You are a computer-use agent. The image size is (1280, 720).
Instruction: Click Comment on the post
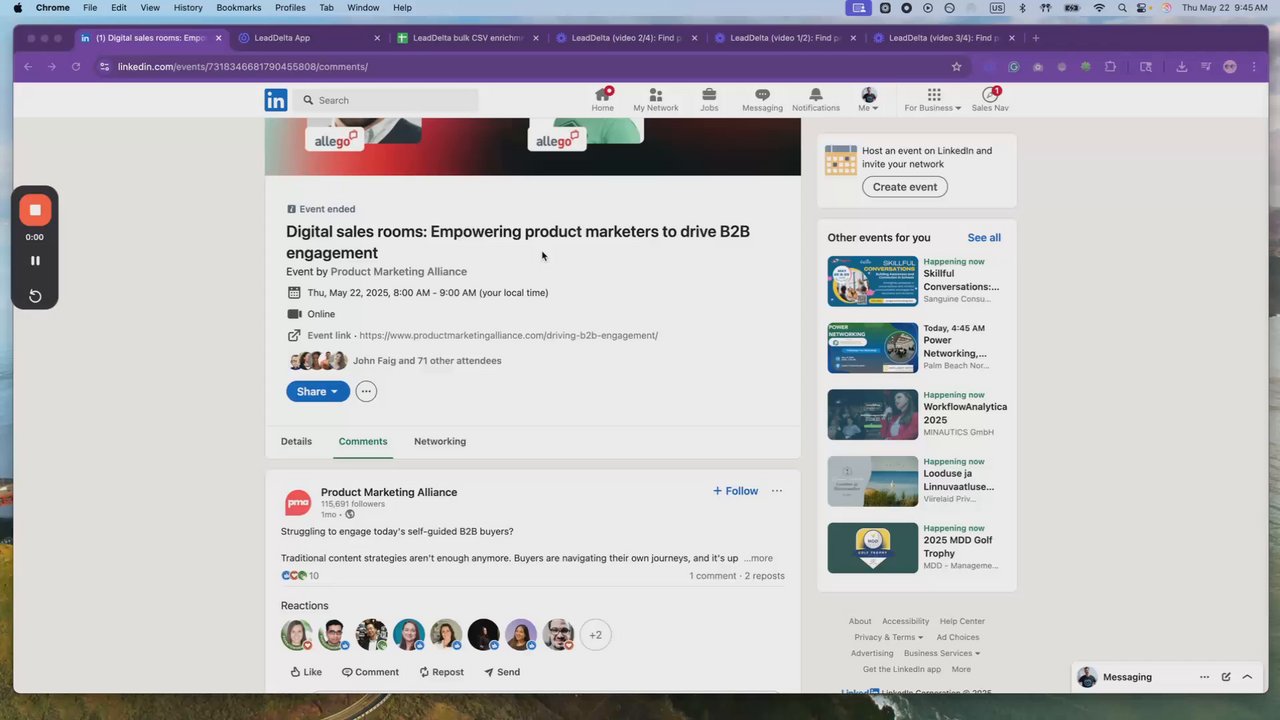(x=370, y=672)
